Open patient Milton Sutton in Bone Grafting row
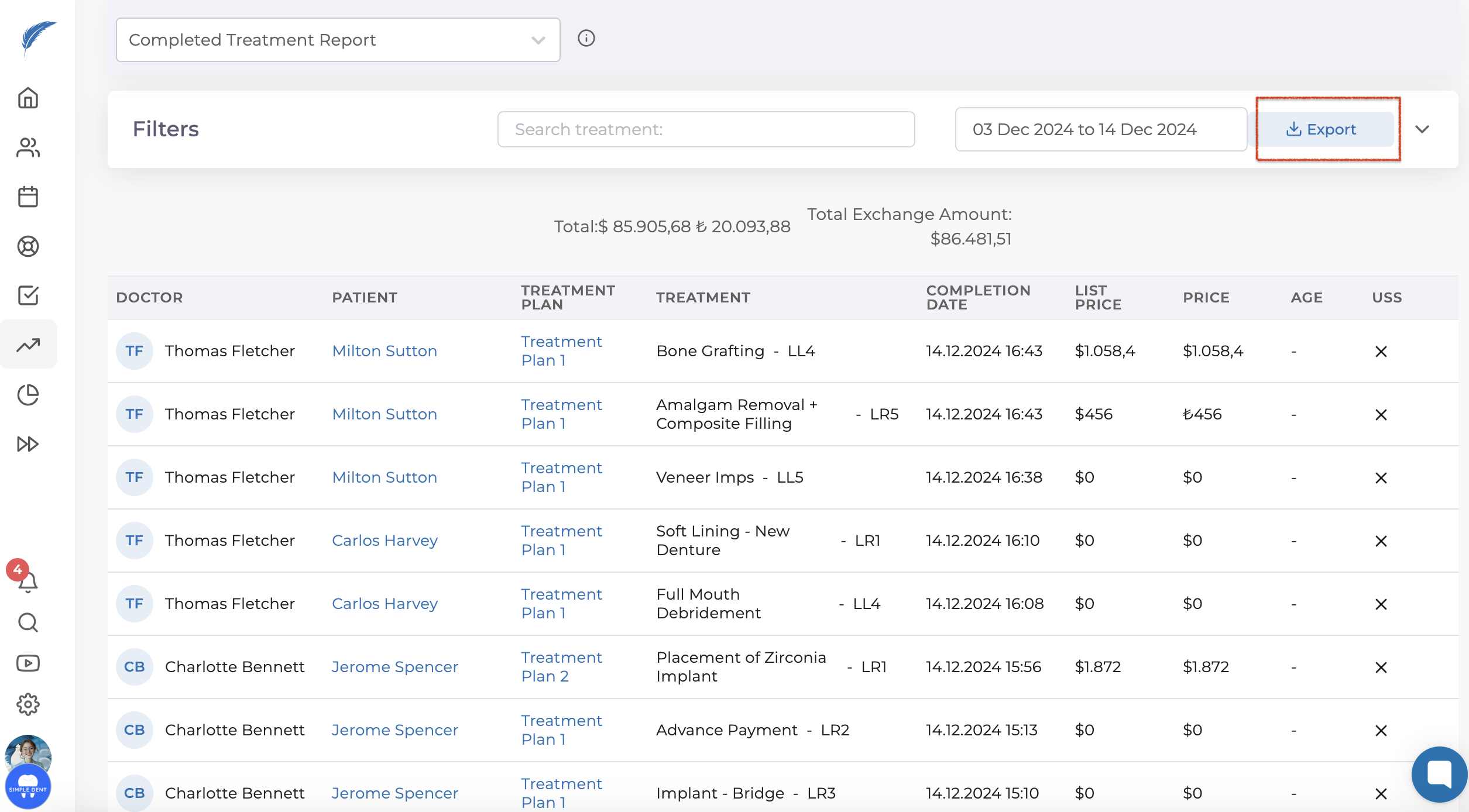Viewport: 1469px width, 812px height. (385, 351)
